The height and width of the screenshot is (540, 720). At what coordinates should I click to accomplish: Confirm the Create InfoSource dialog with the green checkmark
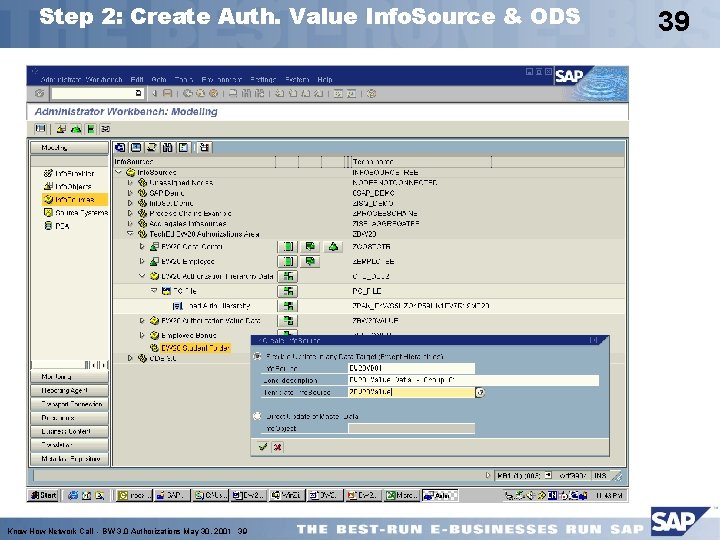coord(263,447)
